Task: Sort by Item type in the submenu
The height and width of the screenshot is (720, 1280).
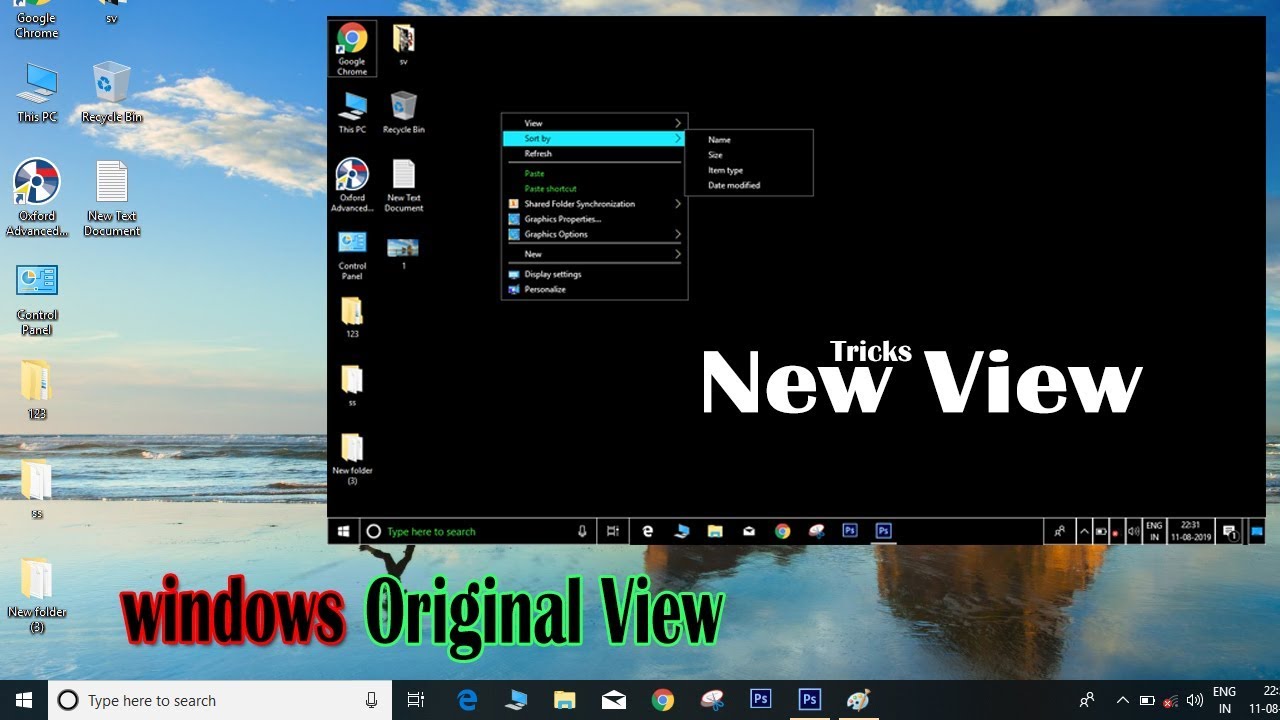Action: [749, 170]
